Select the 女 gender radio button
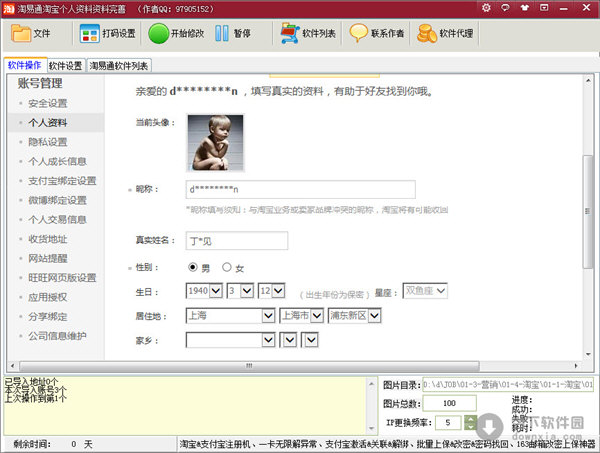600x453 pixels. [x=227, y=267]
